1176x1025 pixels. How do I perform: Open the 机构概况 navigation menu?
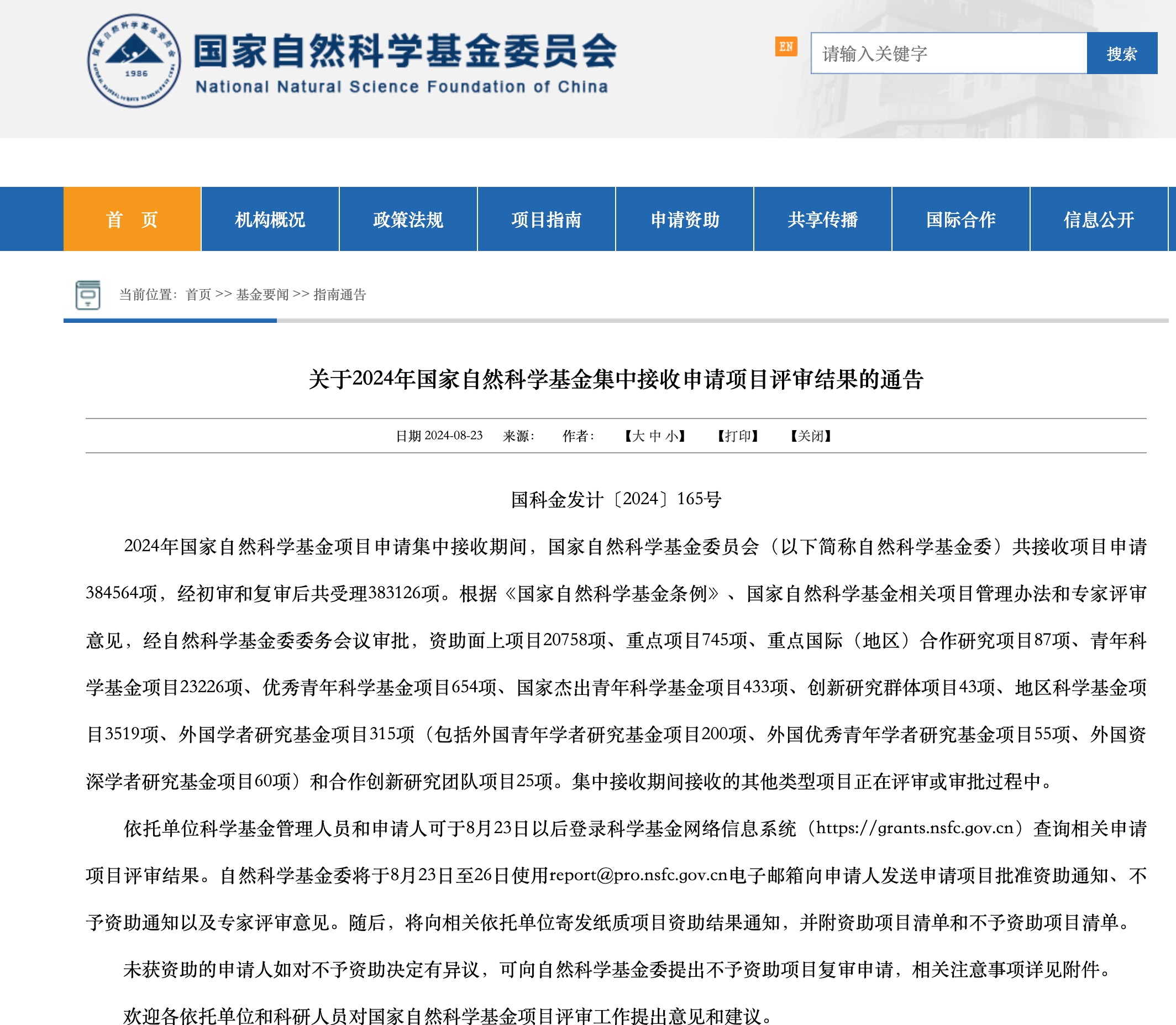[270, 219]
